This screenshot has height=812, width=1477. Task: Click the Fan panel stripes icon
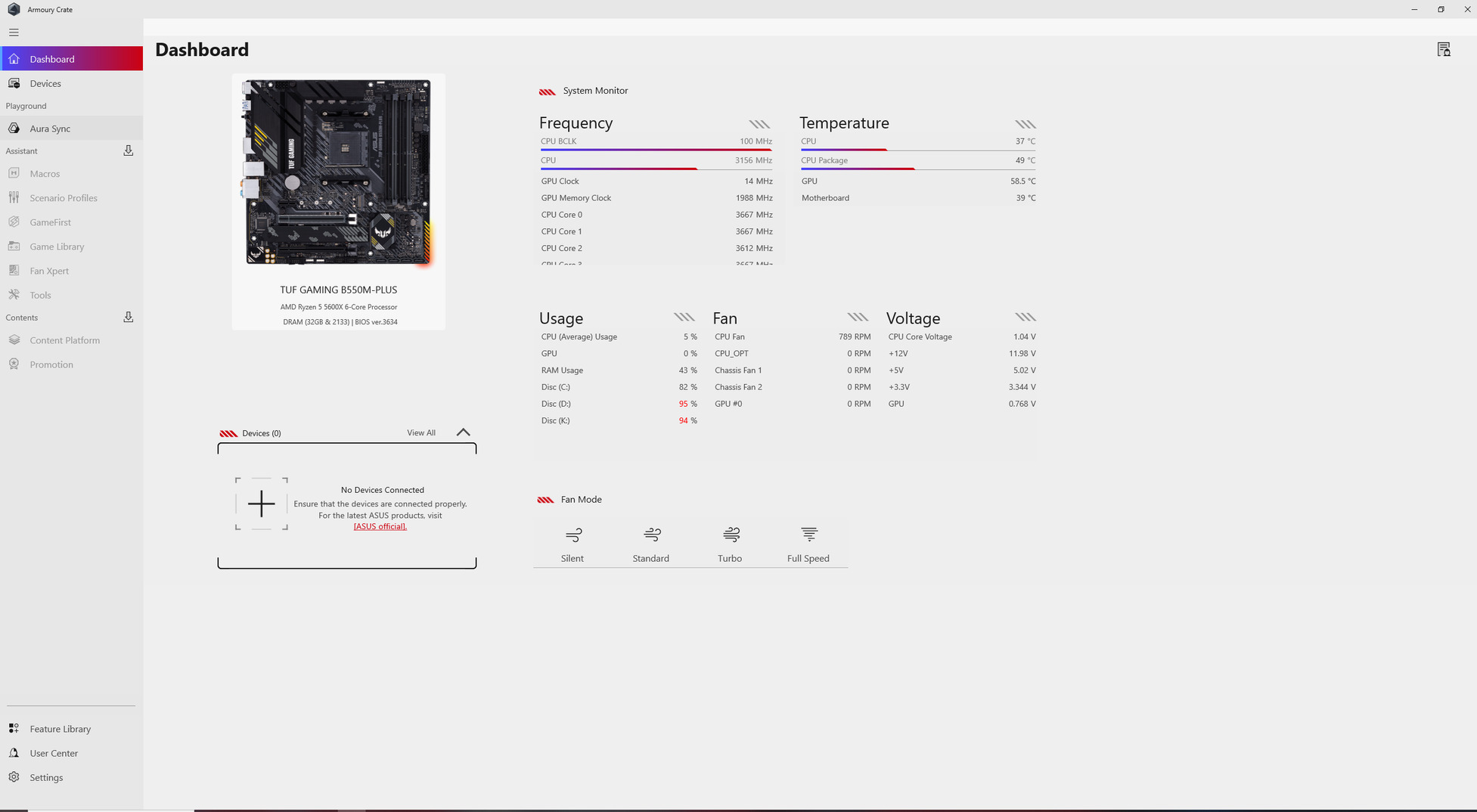click(858, 318)
